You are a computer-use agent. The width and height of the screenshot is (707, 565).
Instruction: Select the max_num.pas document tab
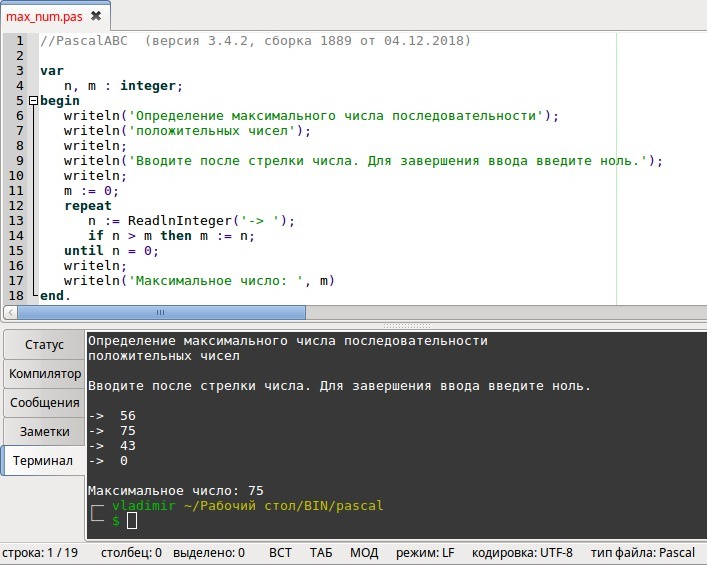45,17
